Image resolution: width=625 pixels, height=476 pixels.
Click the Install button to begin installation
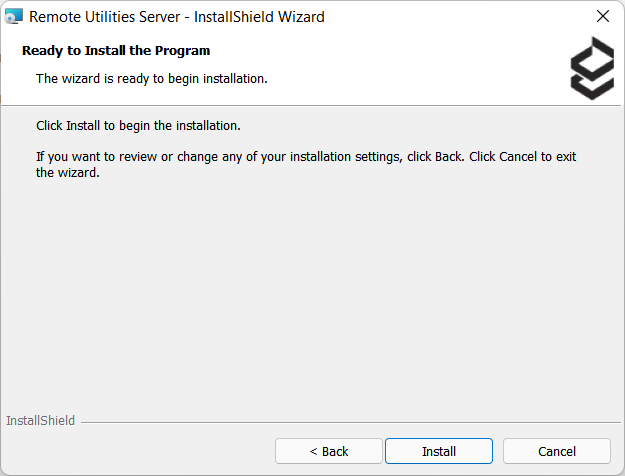(438, 451)
